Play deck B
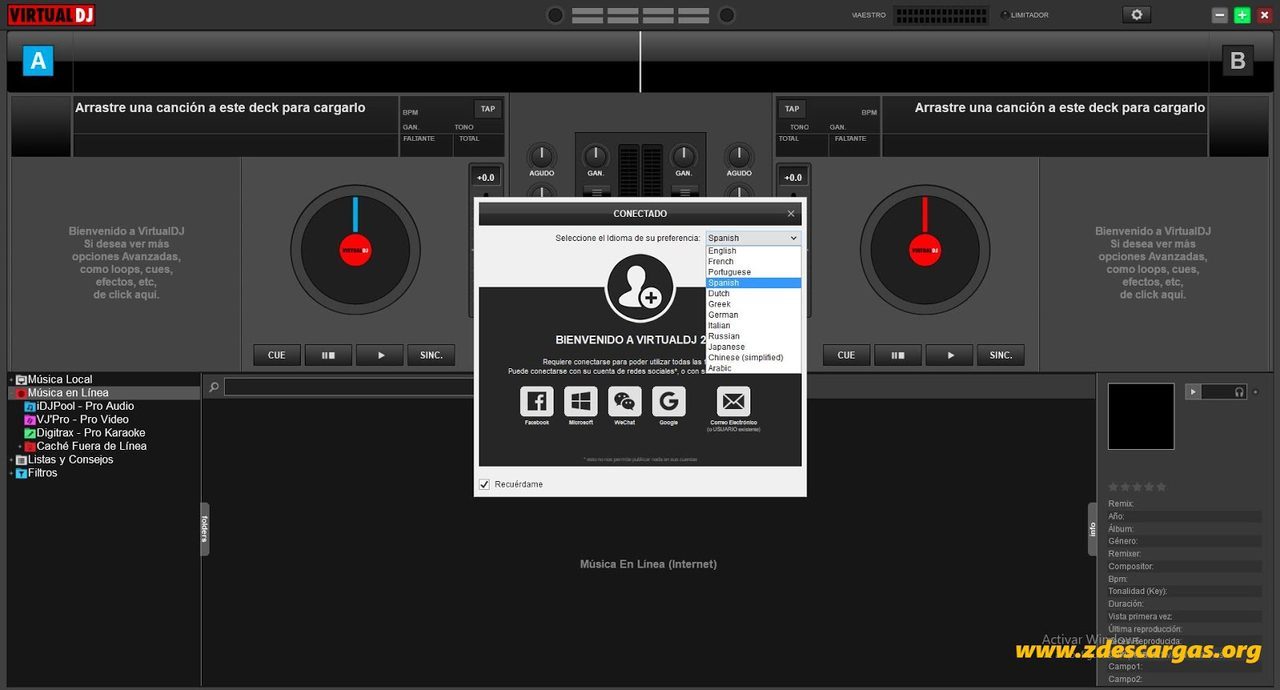This screenshot has width=1280, height=690. pos(949,355)
